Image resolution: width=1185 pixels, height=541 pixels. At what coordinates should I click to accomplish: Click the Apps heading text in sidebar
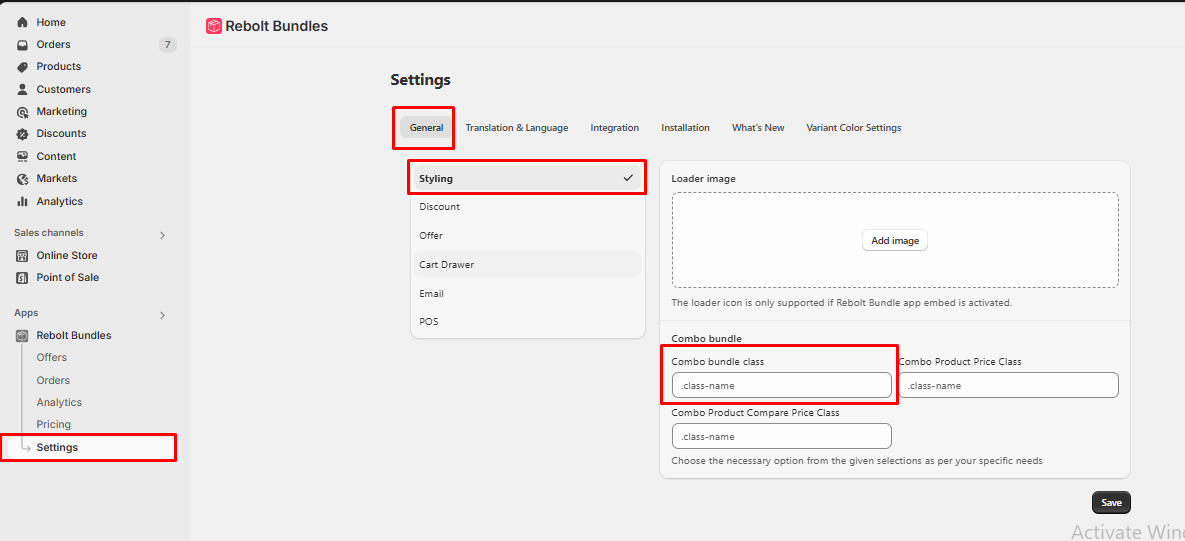point(26,313)
